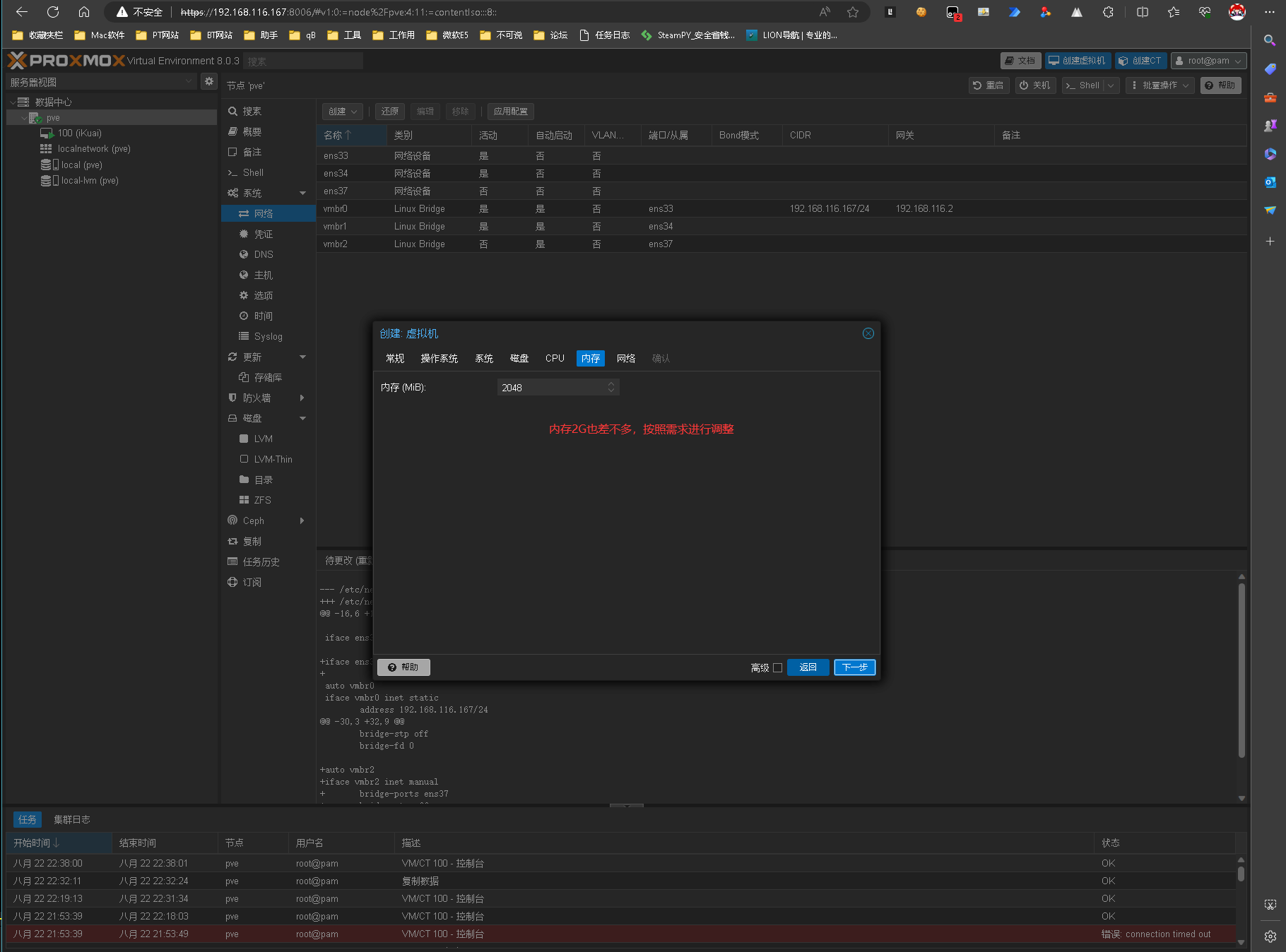Open the Shell console from node menu
Screen dimensions: 1286x952
coord(253,173)
